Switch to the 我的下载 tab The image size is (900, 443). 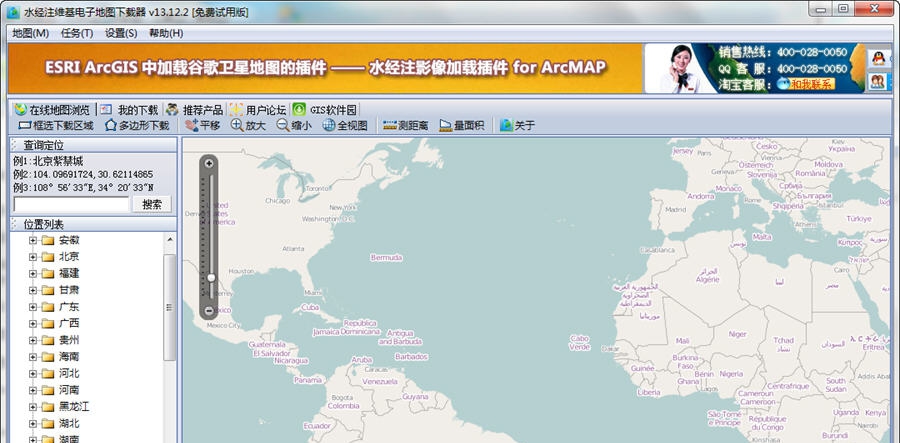pos(130,110)
